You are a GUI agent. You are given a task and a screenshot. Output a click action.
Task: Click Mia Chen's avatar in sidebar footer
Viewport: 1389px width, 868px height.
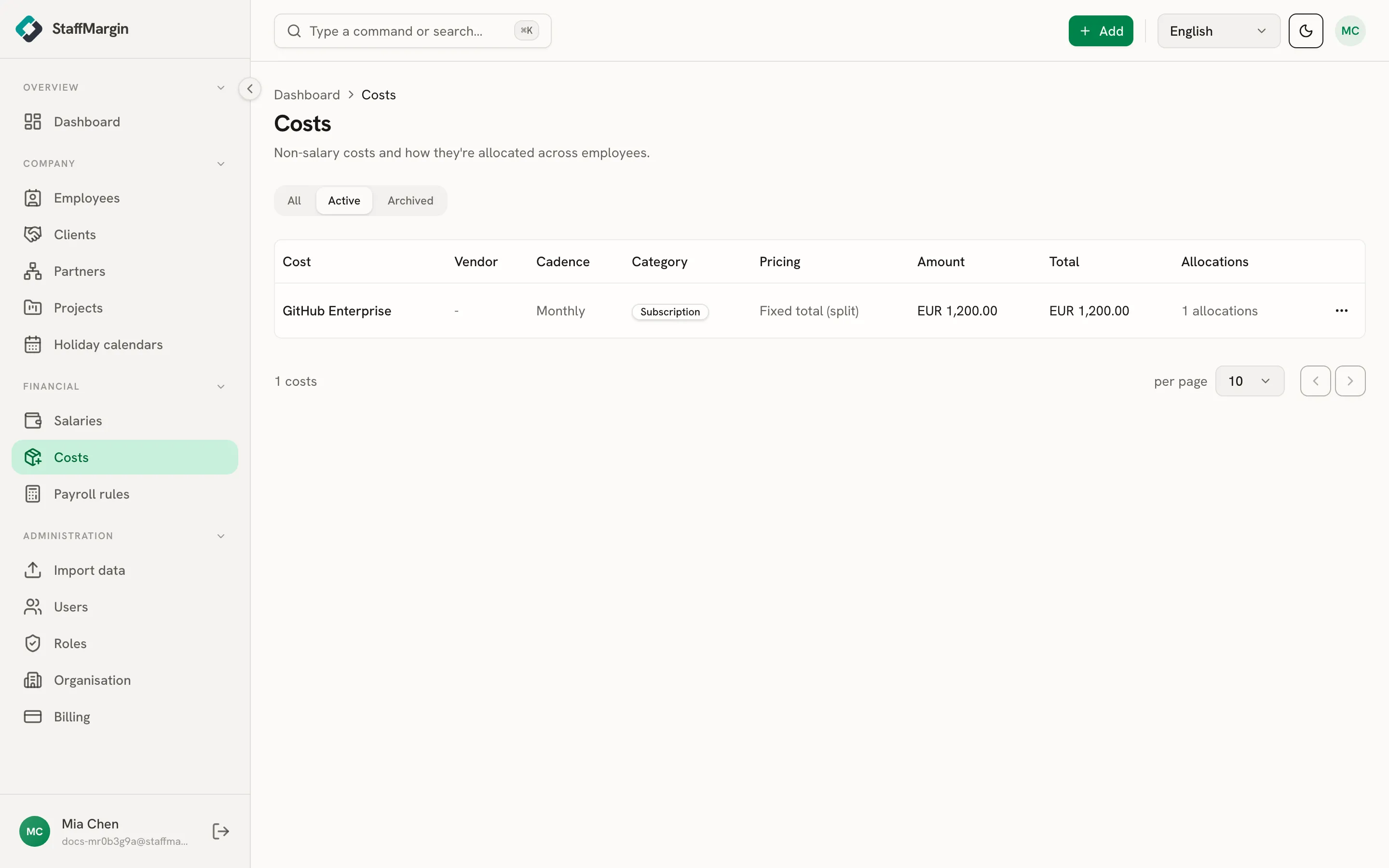(34, 831)
